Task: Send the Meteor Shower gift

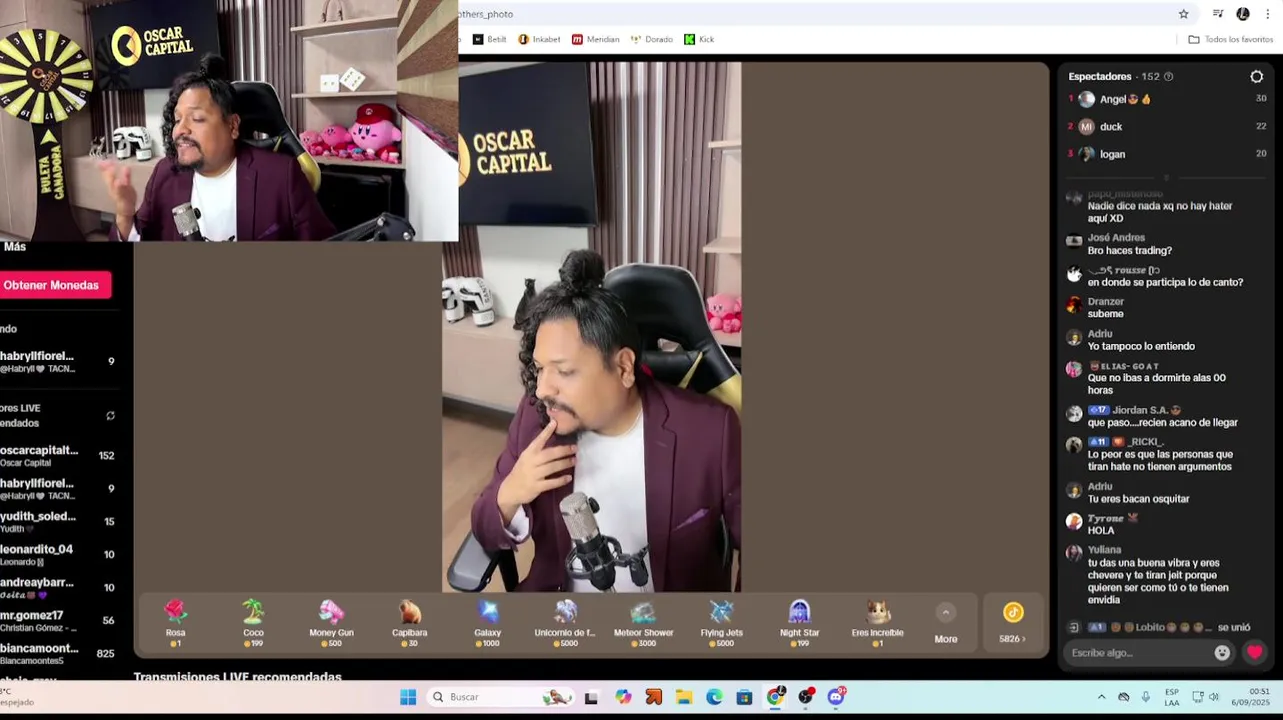Action: [x=643, y=623]
